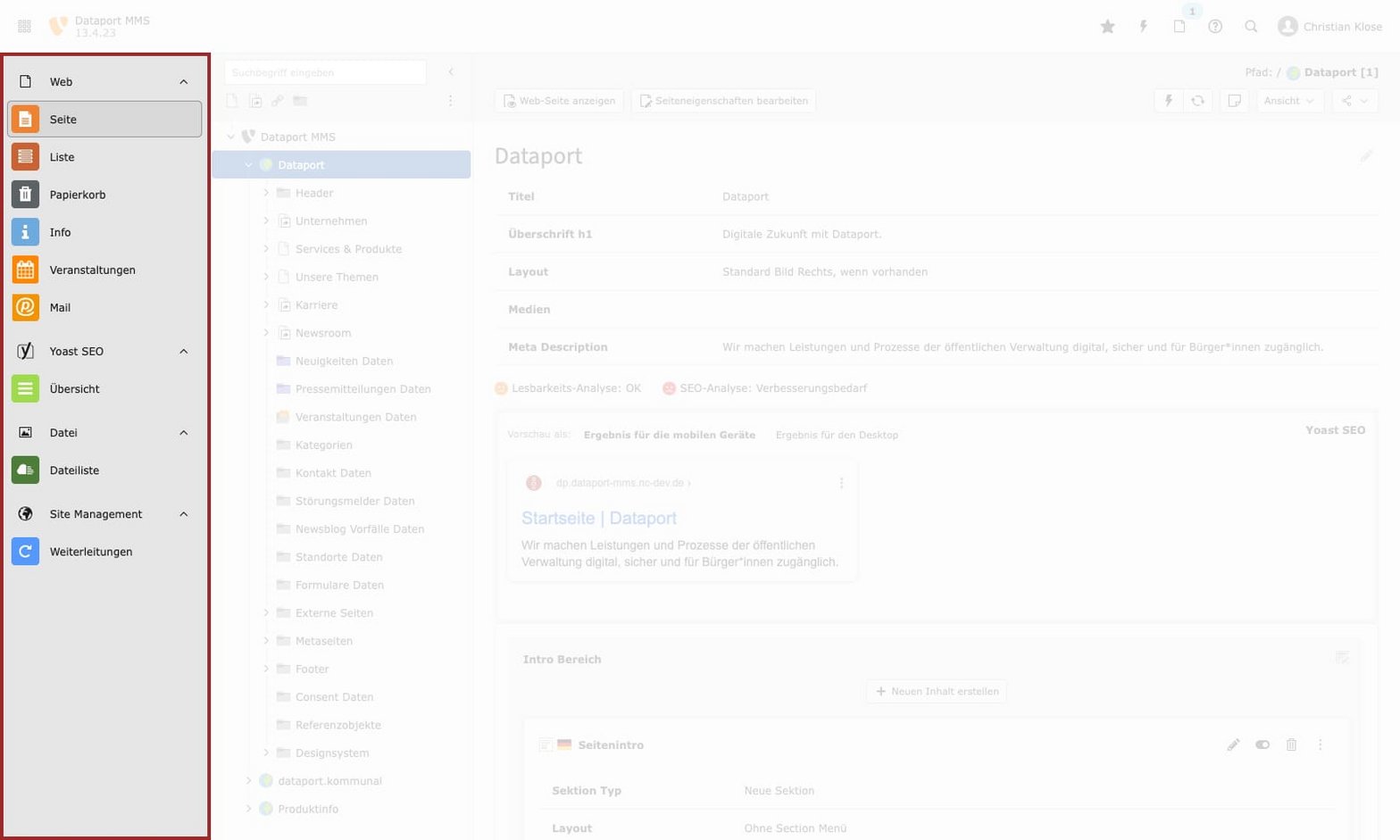Click the bookmarks star icon
The image size is (1400, 840).
pyautogui.click(x=1107, y=27)
